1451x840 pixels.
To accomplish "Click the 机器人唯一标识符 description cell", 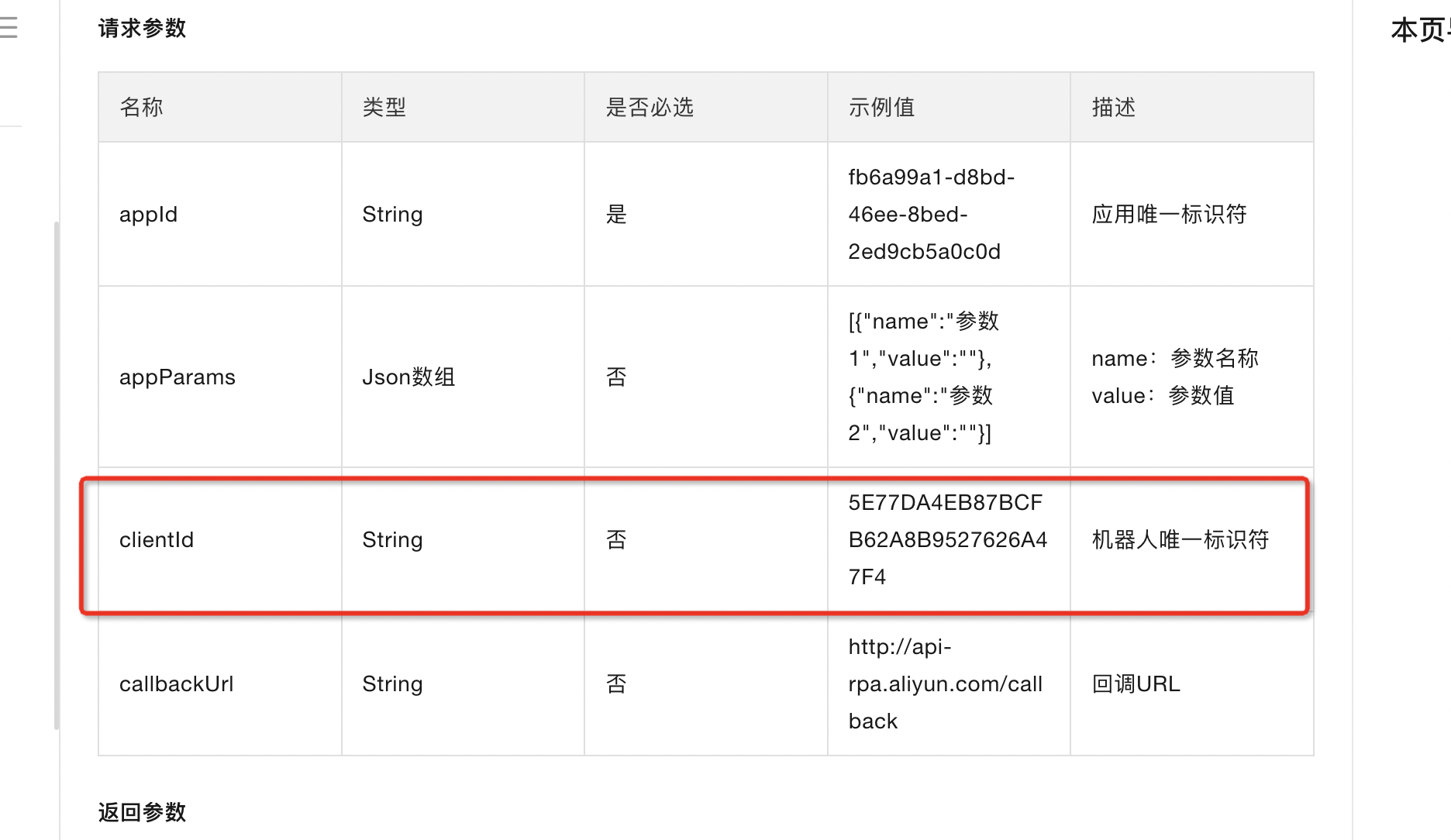I will (x=1180, y=540).
